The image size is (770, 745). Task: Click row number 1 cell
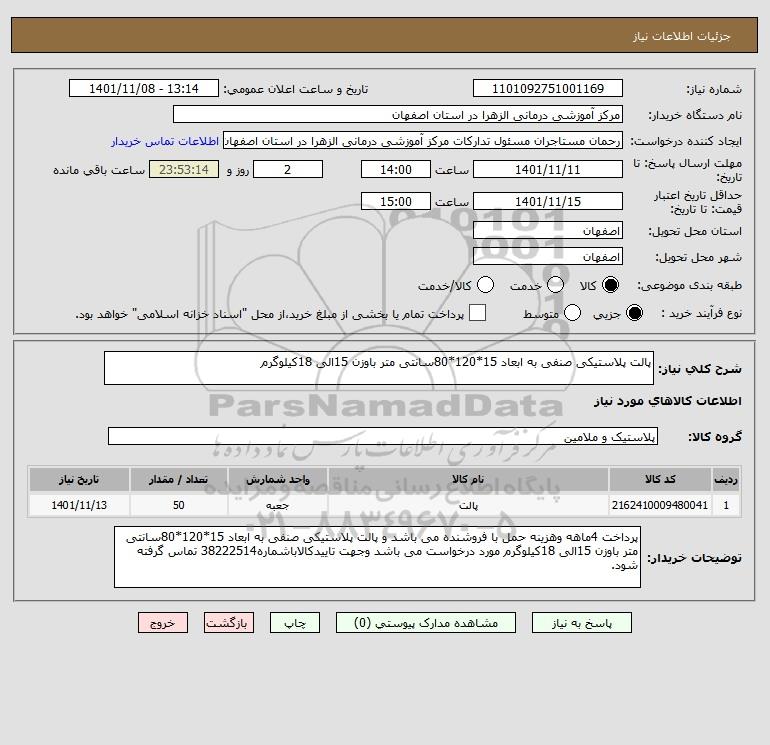click(726, 505)
